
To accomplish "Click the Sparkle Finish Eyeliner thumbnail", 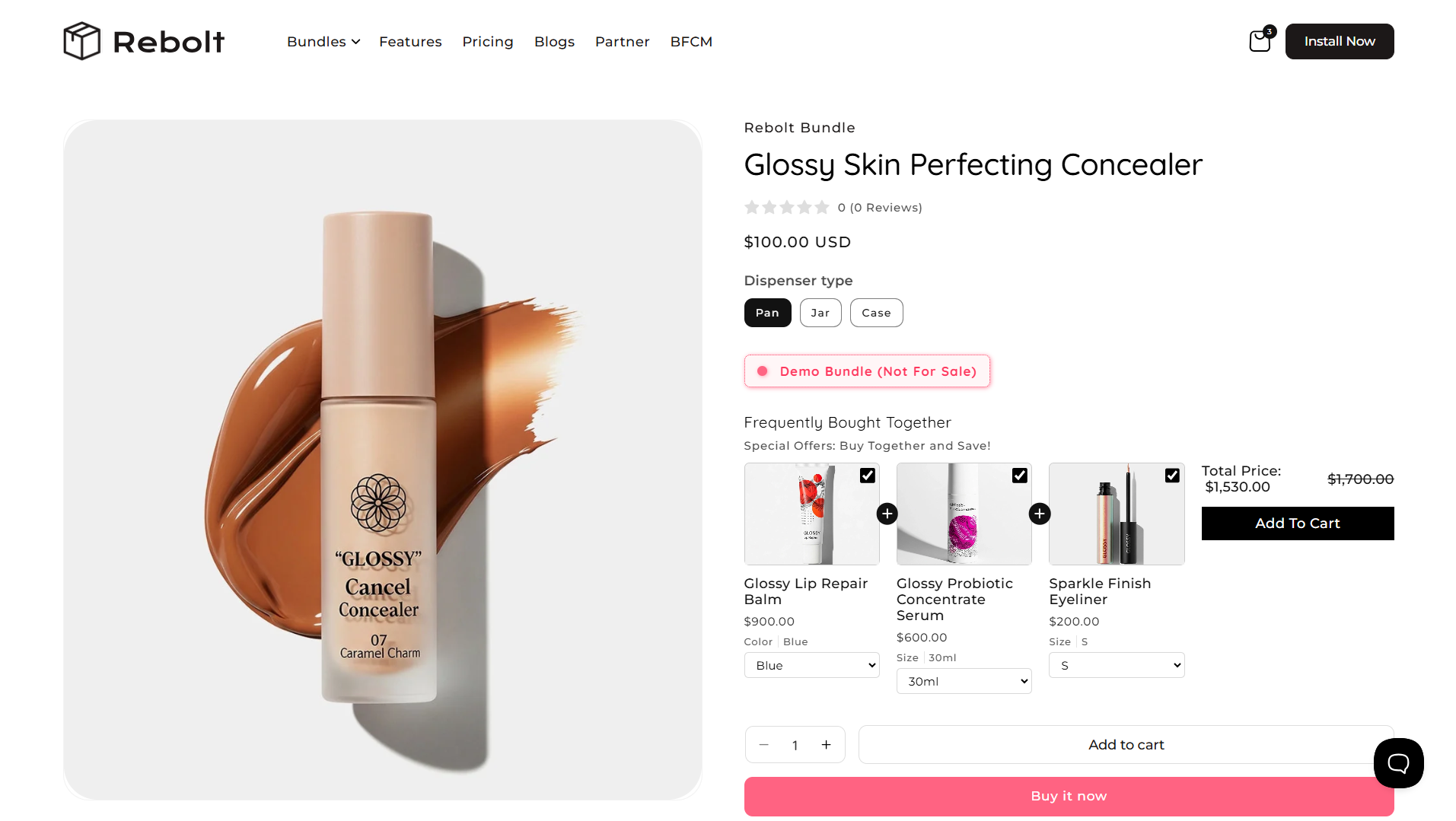I will (1117, 514).
